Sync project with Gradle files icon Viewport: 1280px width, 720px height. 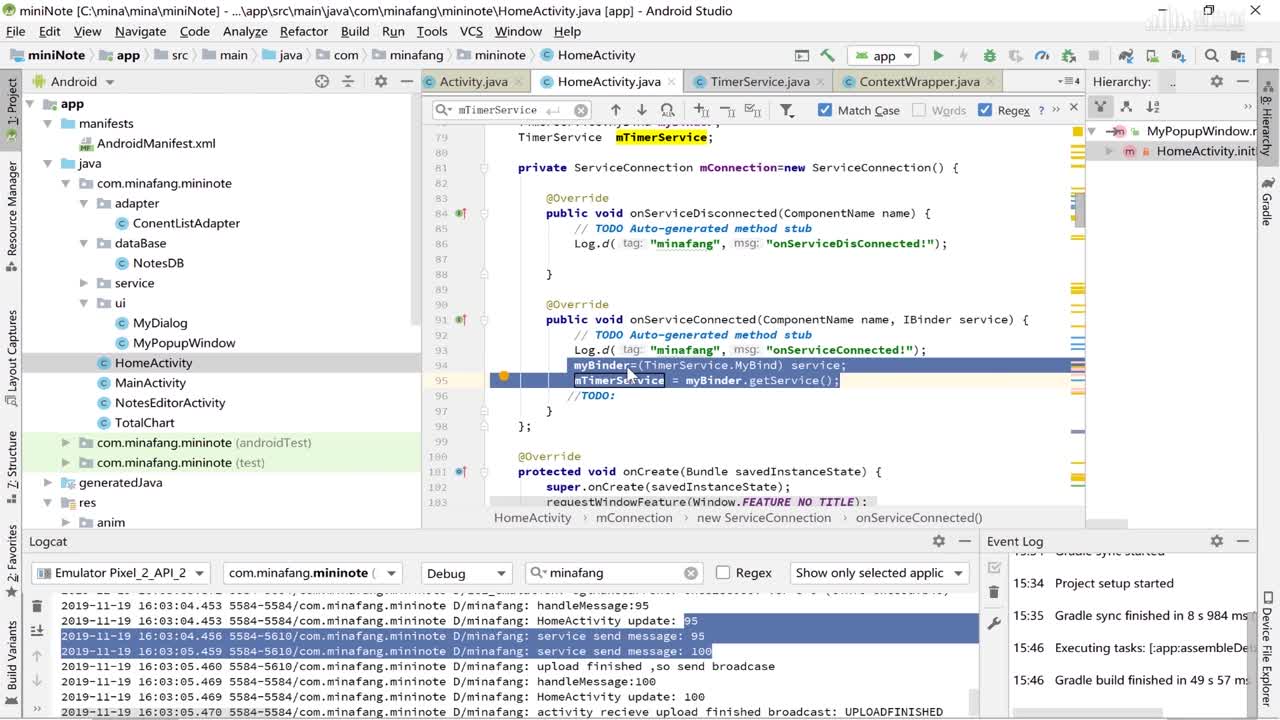tap(1126, 56)
